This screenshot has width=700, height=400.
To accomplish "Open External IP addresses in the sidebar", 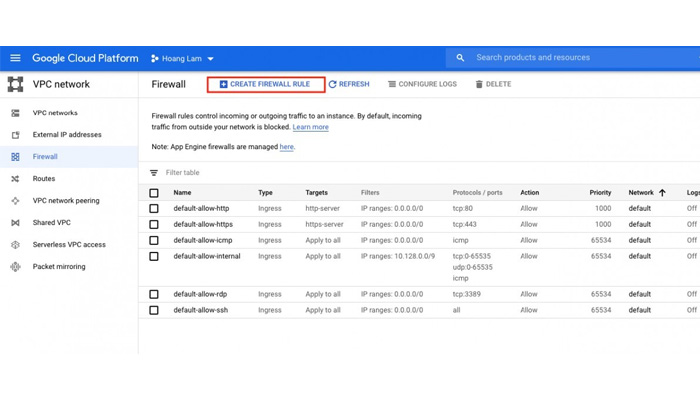I will (x=67, y=135).
